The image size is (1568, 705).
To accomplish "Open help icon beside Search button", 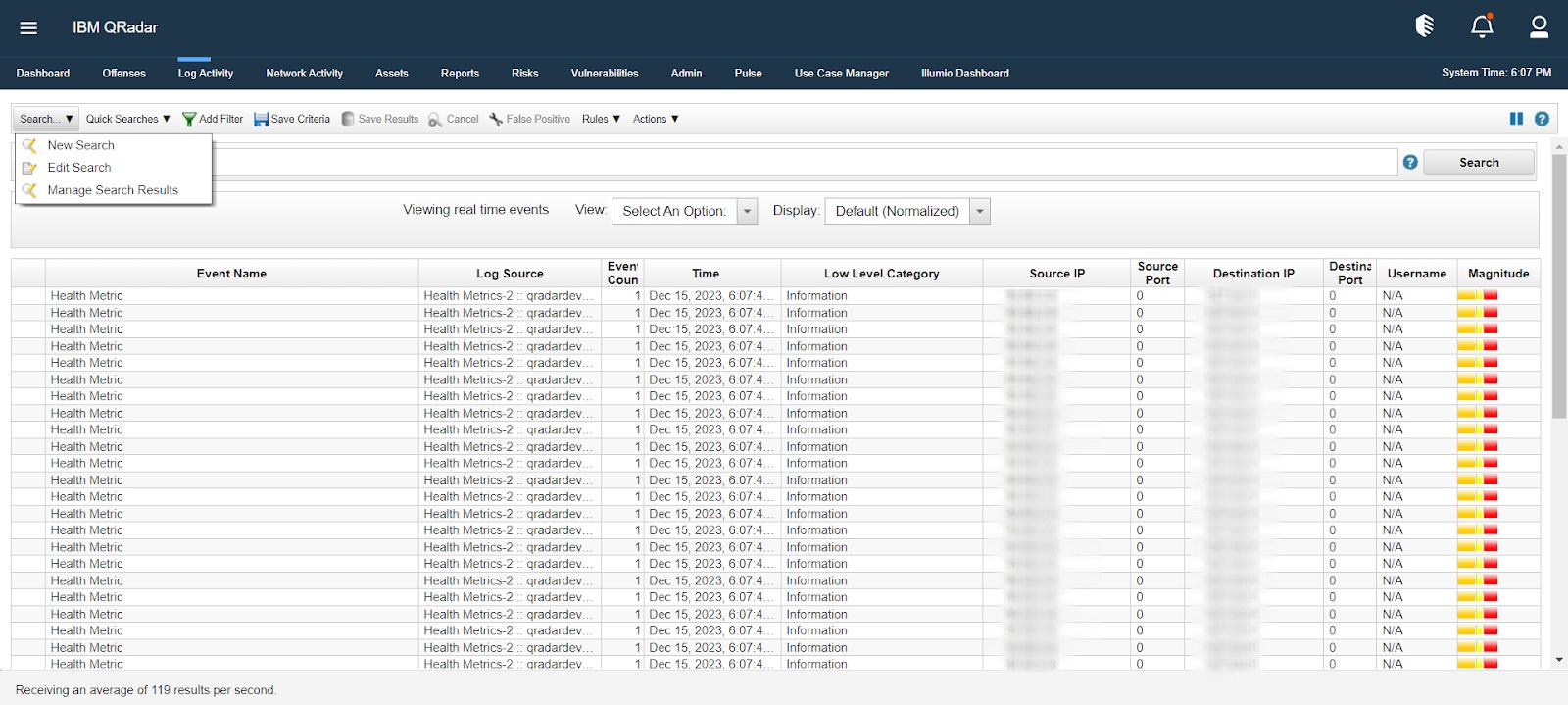I will tap(1410, 162).
